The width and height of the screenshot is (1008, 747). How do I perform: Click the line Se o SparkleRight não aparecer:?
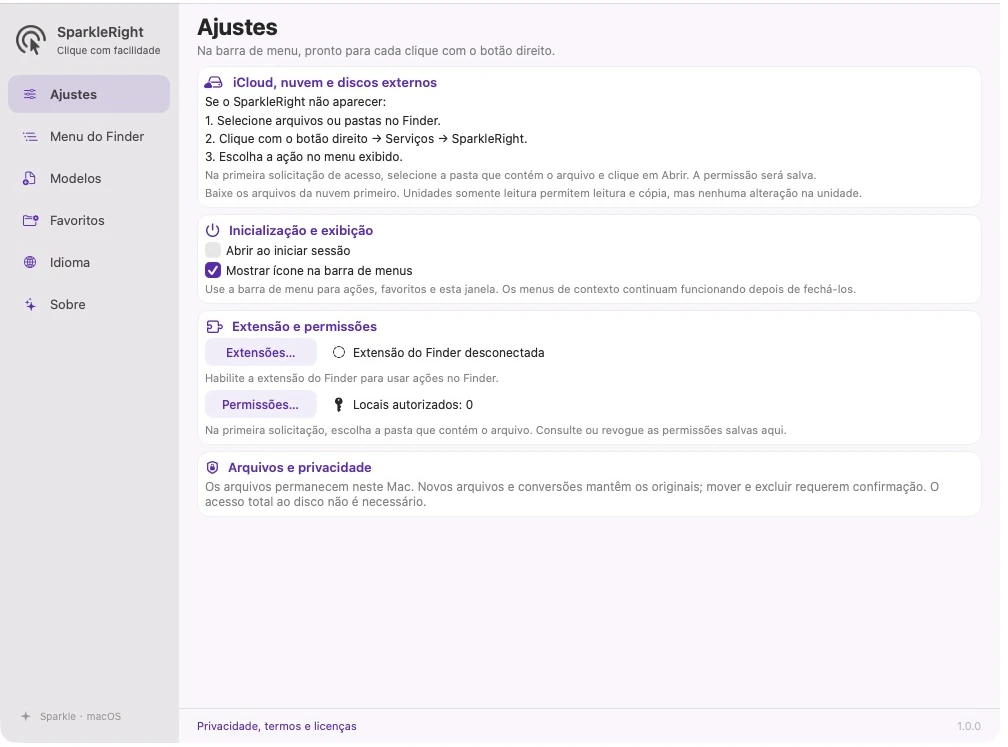tap(296, 102)
